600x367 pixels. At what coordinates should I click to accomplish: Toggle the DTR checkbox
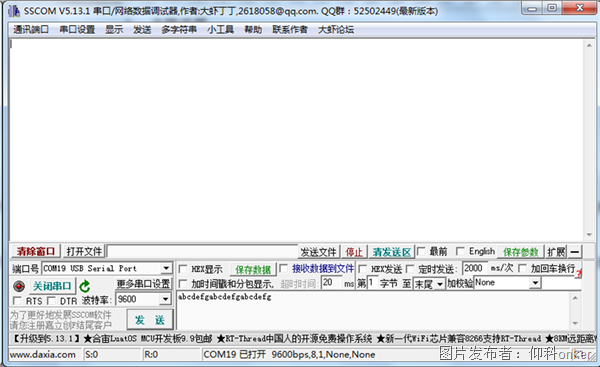tap(51, 300)
